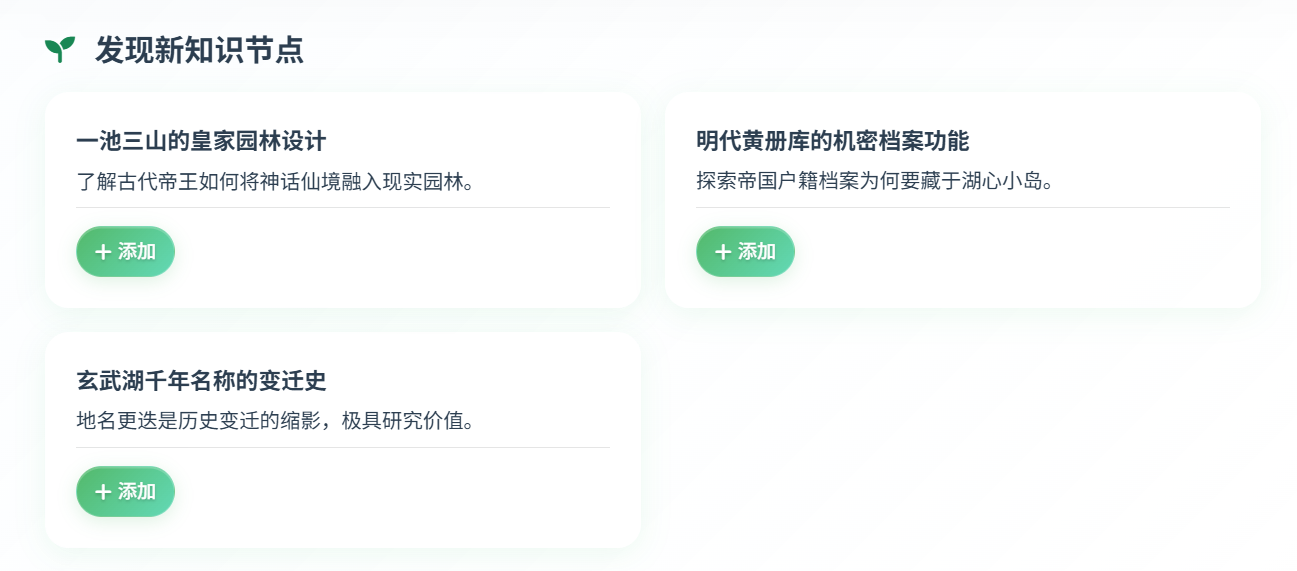Click divider line in 玄武湖 card
This screenshot has height=571, width=1297.
[342, 448]
